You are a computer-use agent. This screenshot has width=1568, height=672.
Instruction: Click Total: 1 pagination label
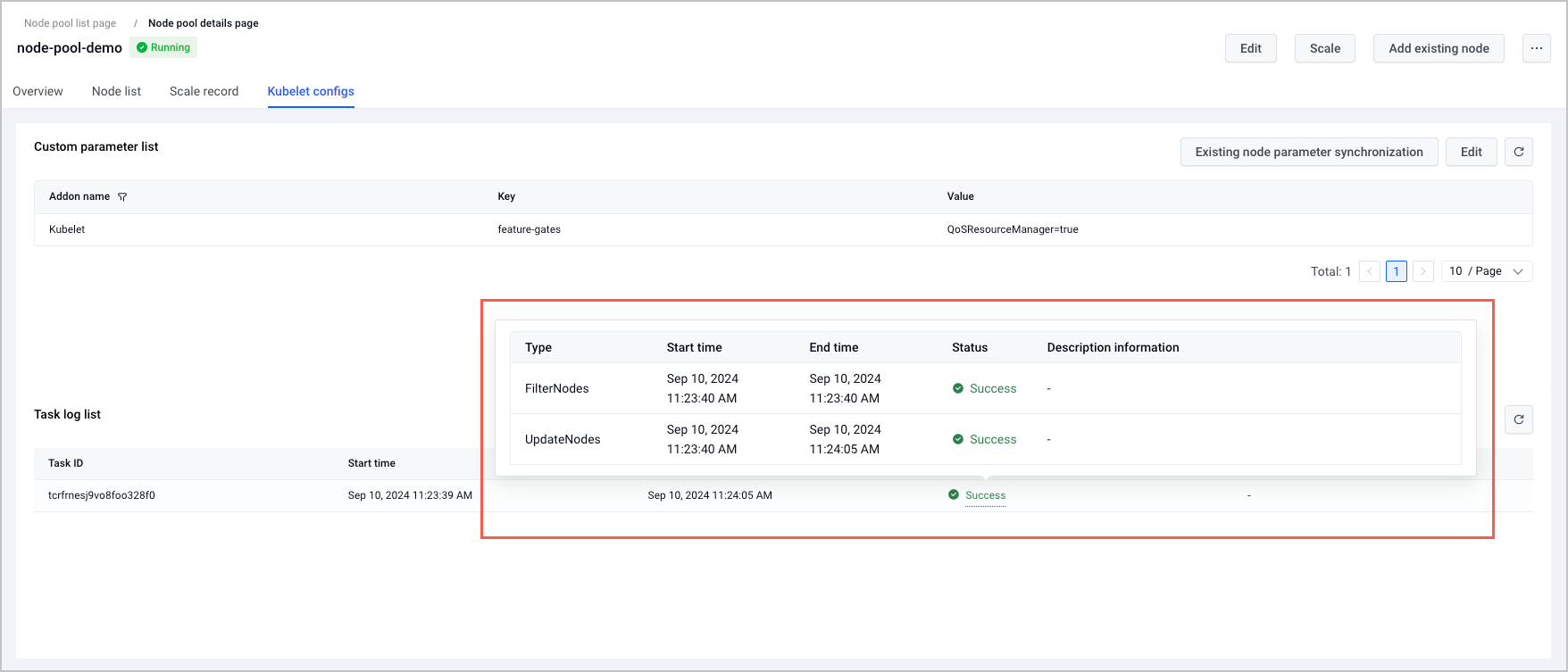1330,271
